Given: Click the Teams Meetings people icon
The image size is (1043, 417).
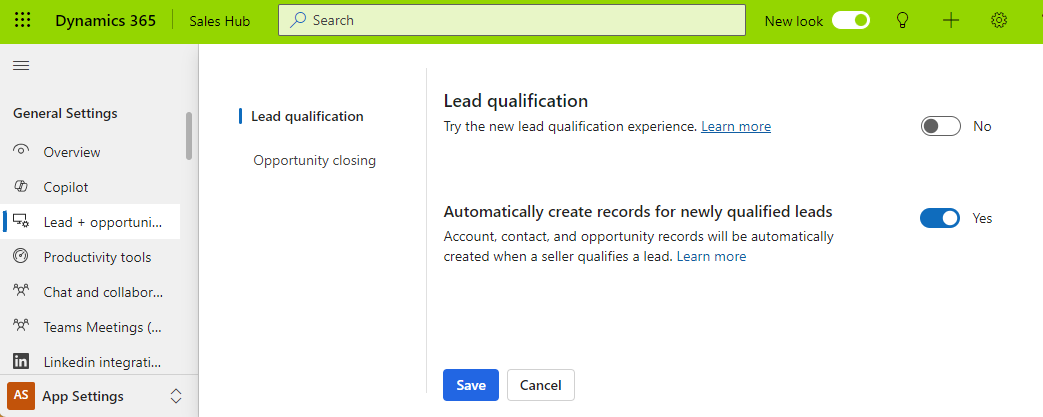Looking at the screenshot, I should click(x=21, y=326).
